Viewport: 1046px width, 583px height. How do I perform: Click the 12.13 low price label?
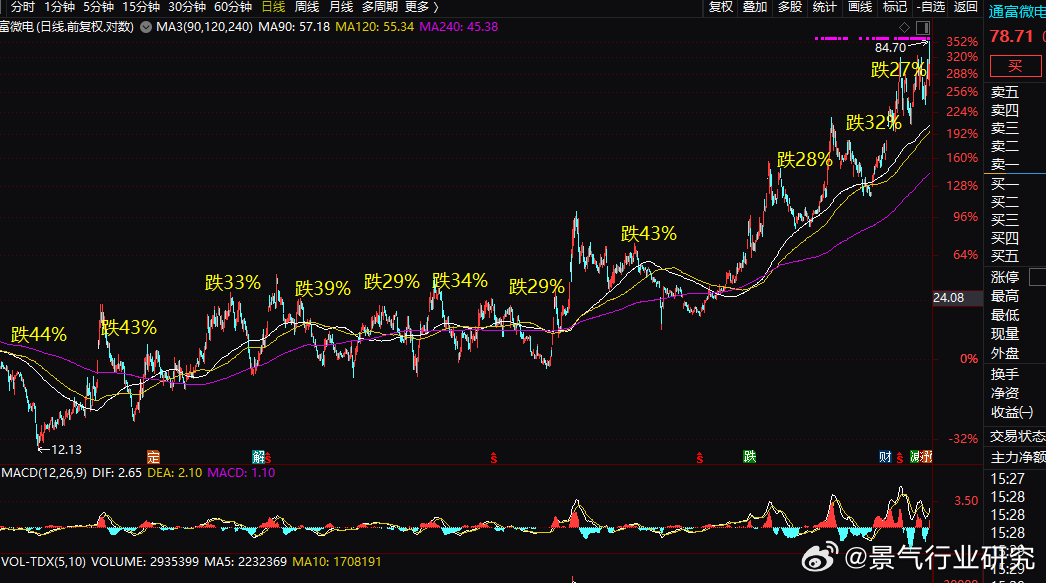tap(66, 450)
